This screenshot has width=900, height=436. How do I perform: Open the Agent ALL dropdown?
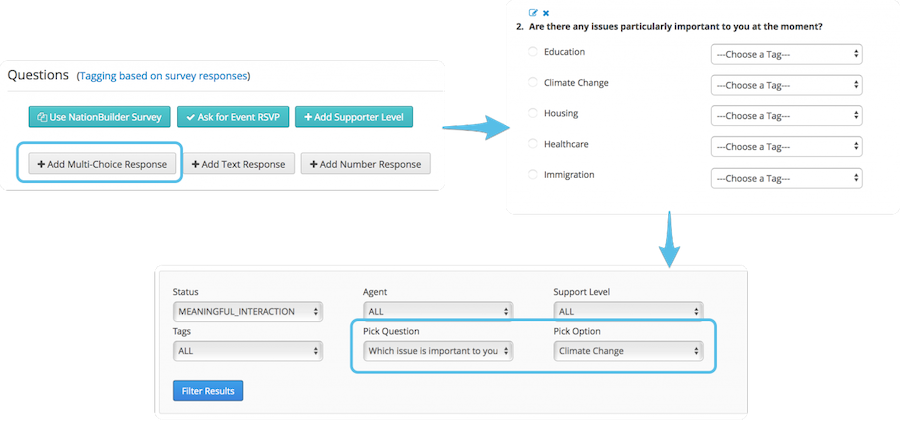pyautogui.click(x=438, y=312)
